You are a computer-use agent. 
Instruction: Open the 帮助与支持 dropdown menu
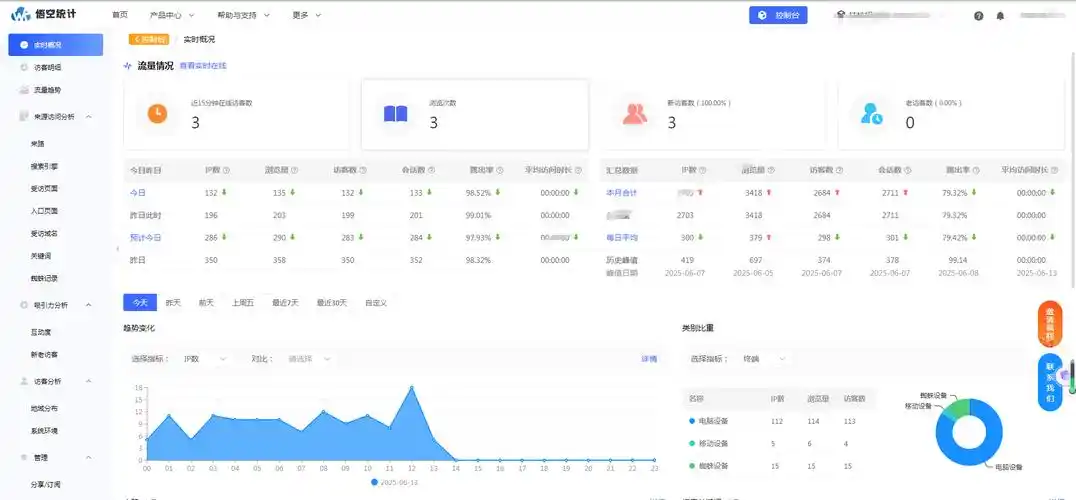coord(243,15)
